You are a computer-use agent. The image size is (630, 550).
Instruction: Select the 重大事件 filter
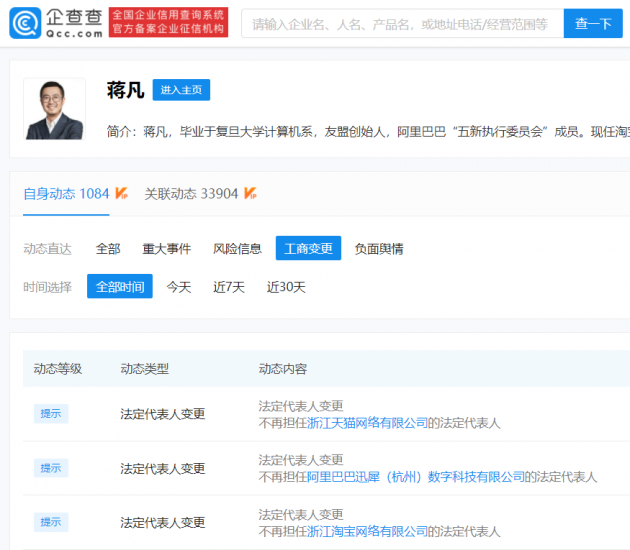(166, 248)
